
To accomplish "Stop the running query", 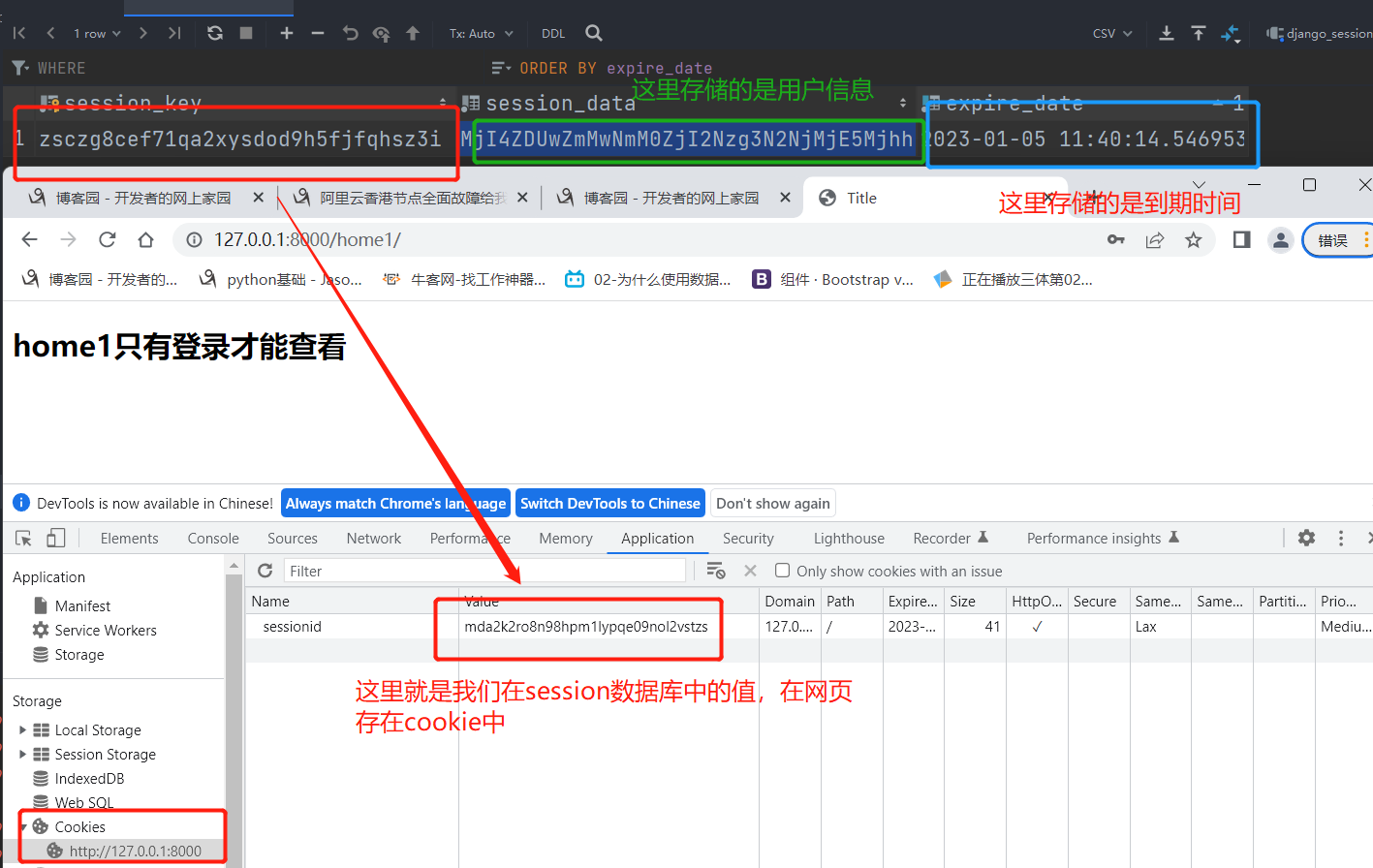I will pos(246,33).
